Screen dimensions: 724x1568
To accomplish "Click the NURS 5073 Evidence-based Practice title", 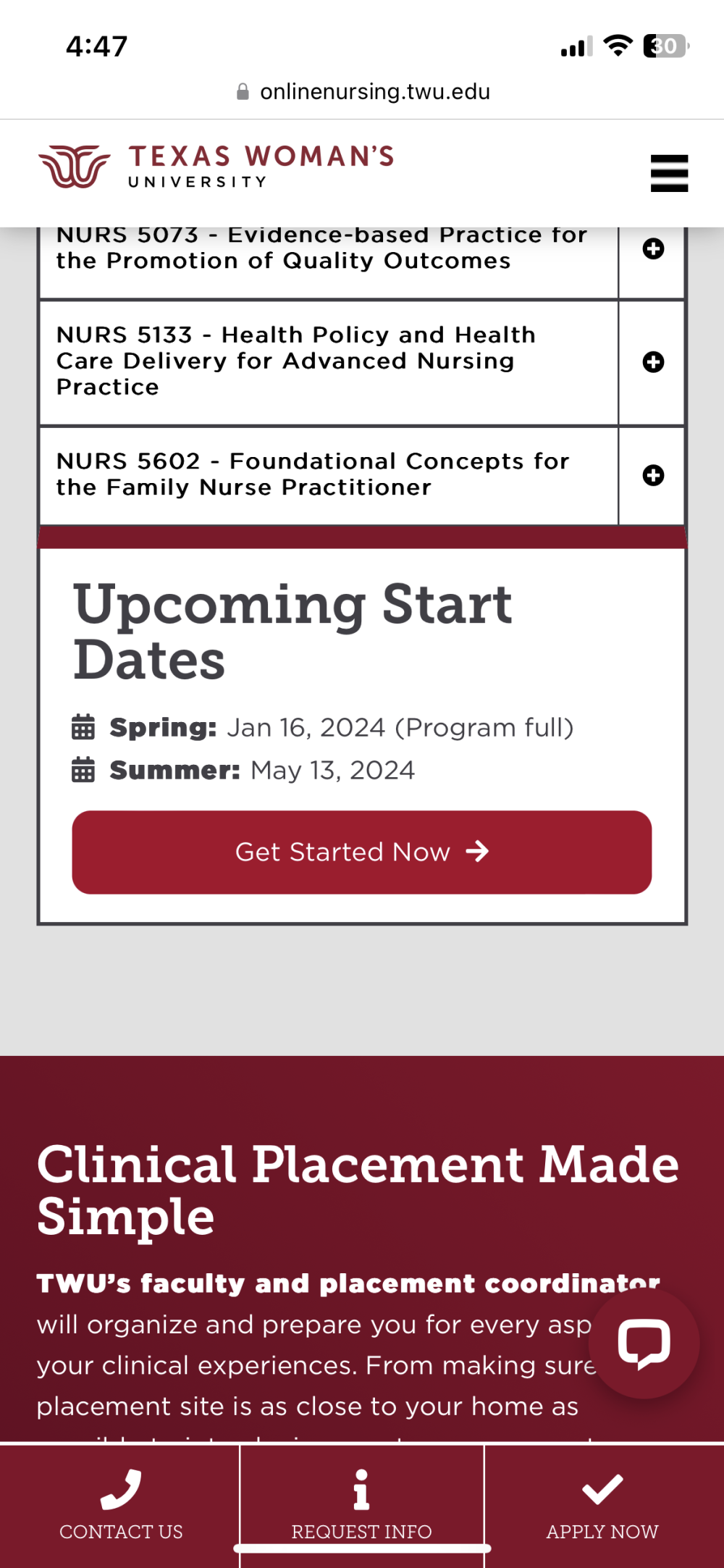I will (321, 248).
